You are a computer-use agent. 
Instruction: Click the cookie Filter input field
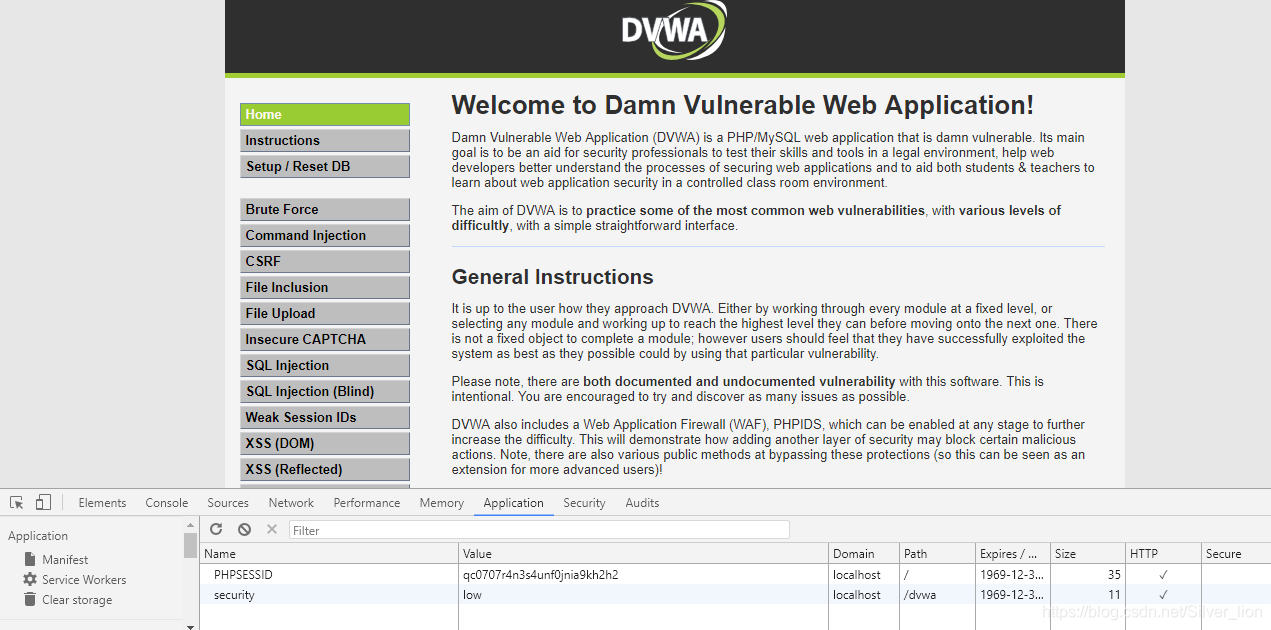tap(539, 530)
